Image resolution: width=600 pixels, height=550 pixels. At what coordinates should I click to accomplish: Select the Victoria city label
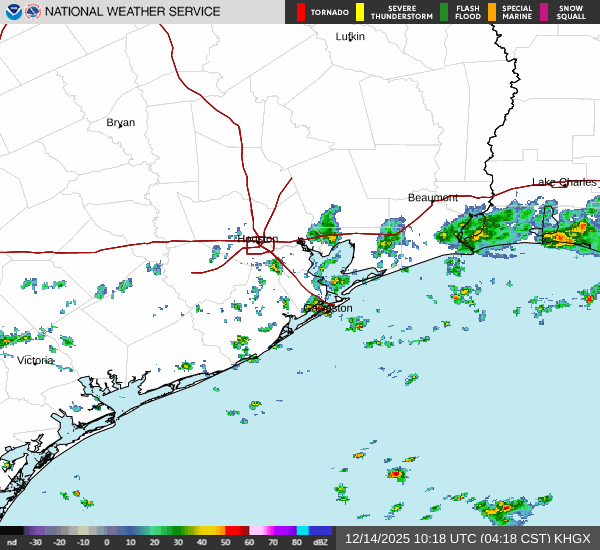(36, 360)
